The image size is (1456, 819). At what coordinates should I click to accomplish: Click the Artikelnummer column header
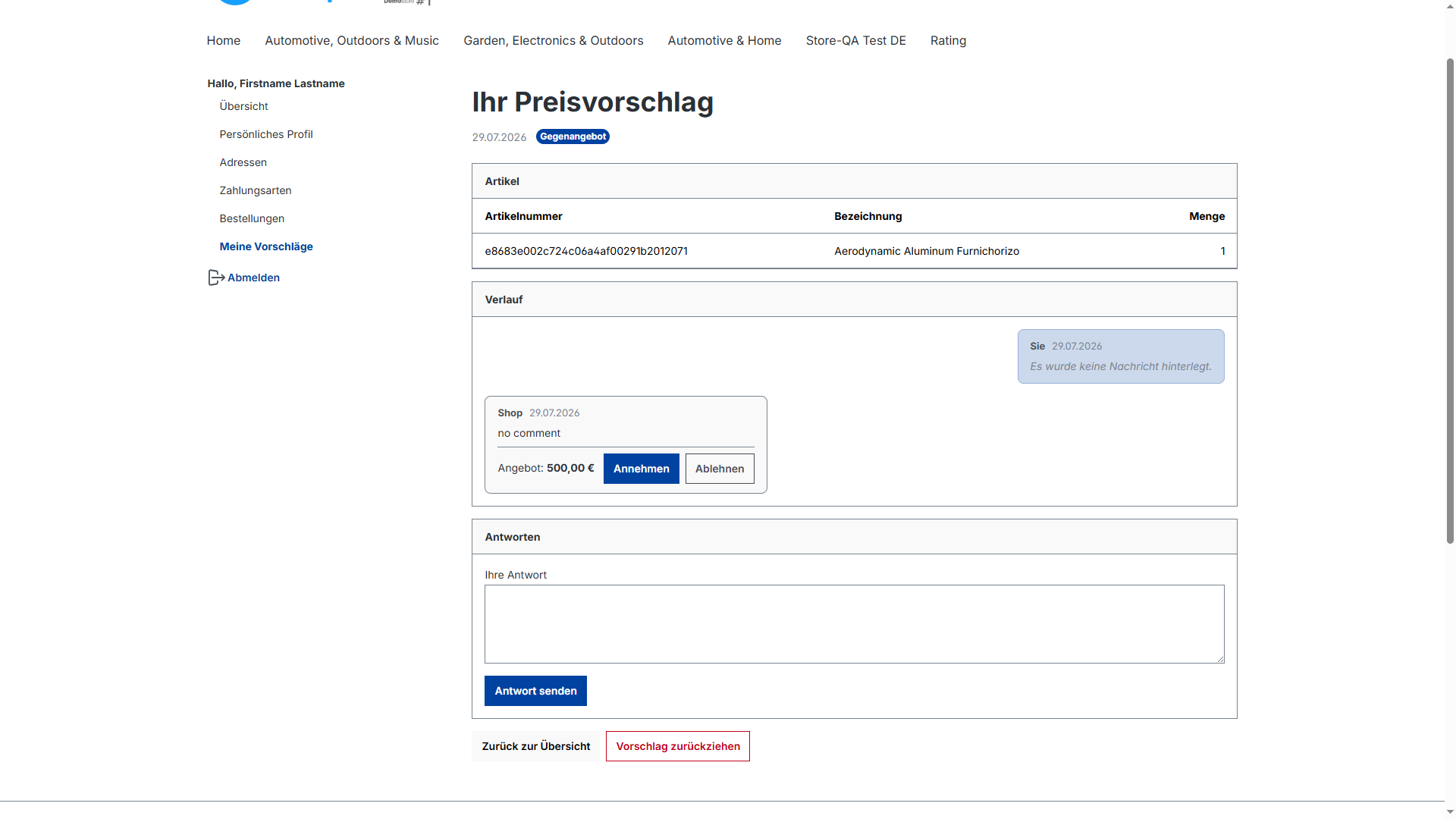(x=524, y=216)
